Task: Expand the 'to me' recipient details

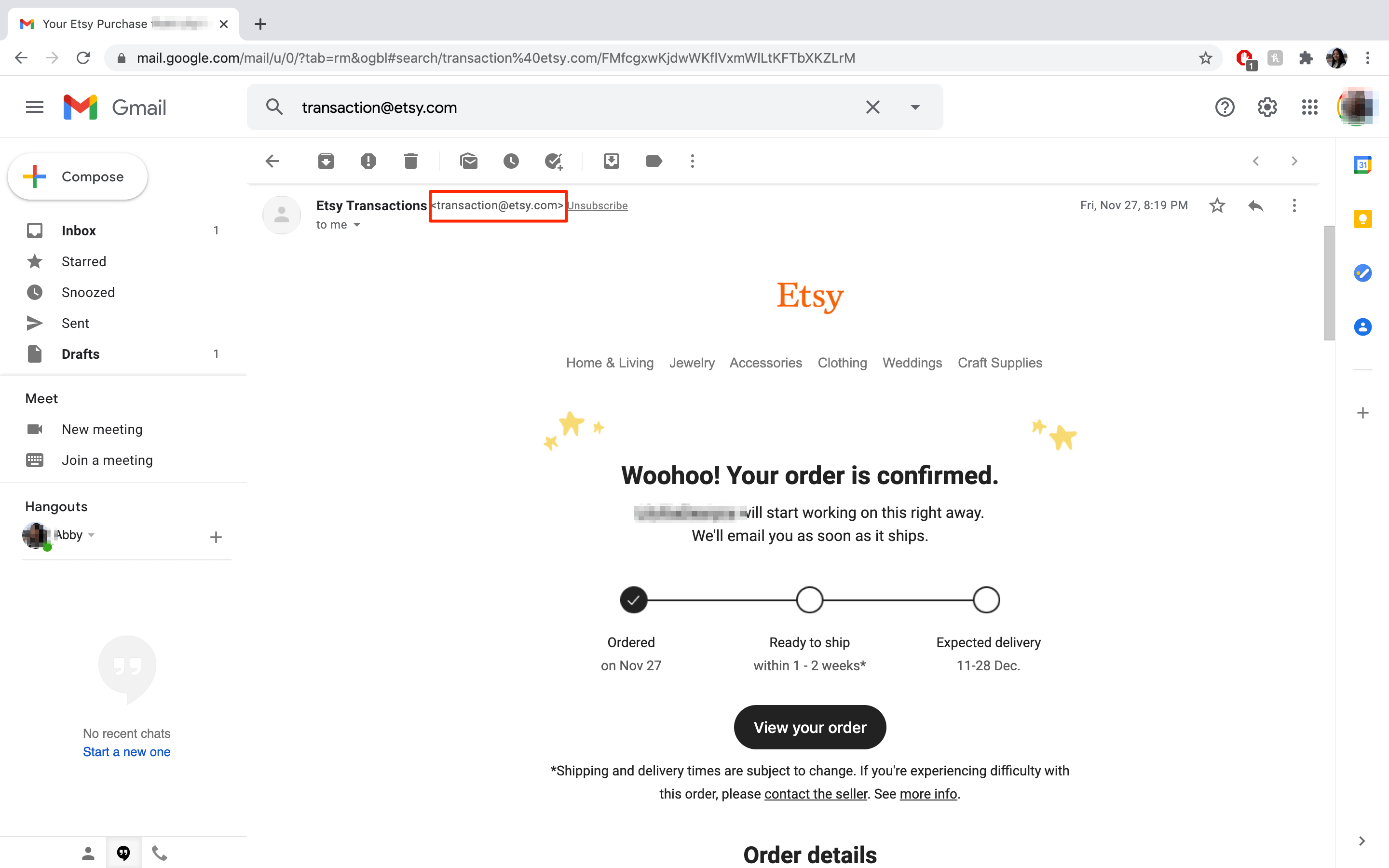Action: 356,225
